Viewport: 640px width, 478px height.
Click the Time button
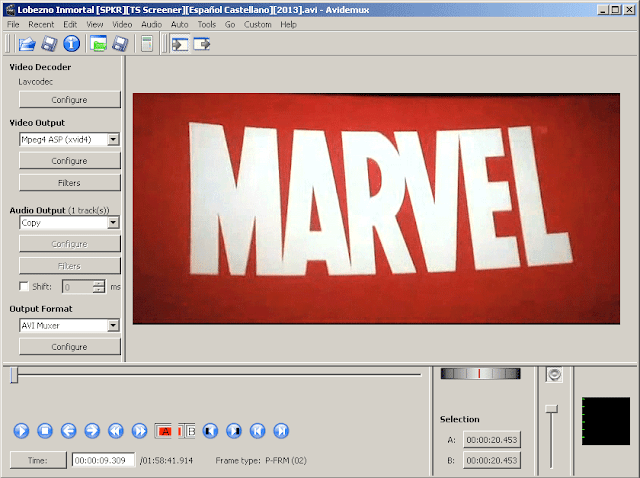coord(38,460)
